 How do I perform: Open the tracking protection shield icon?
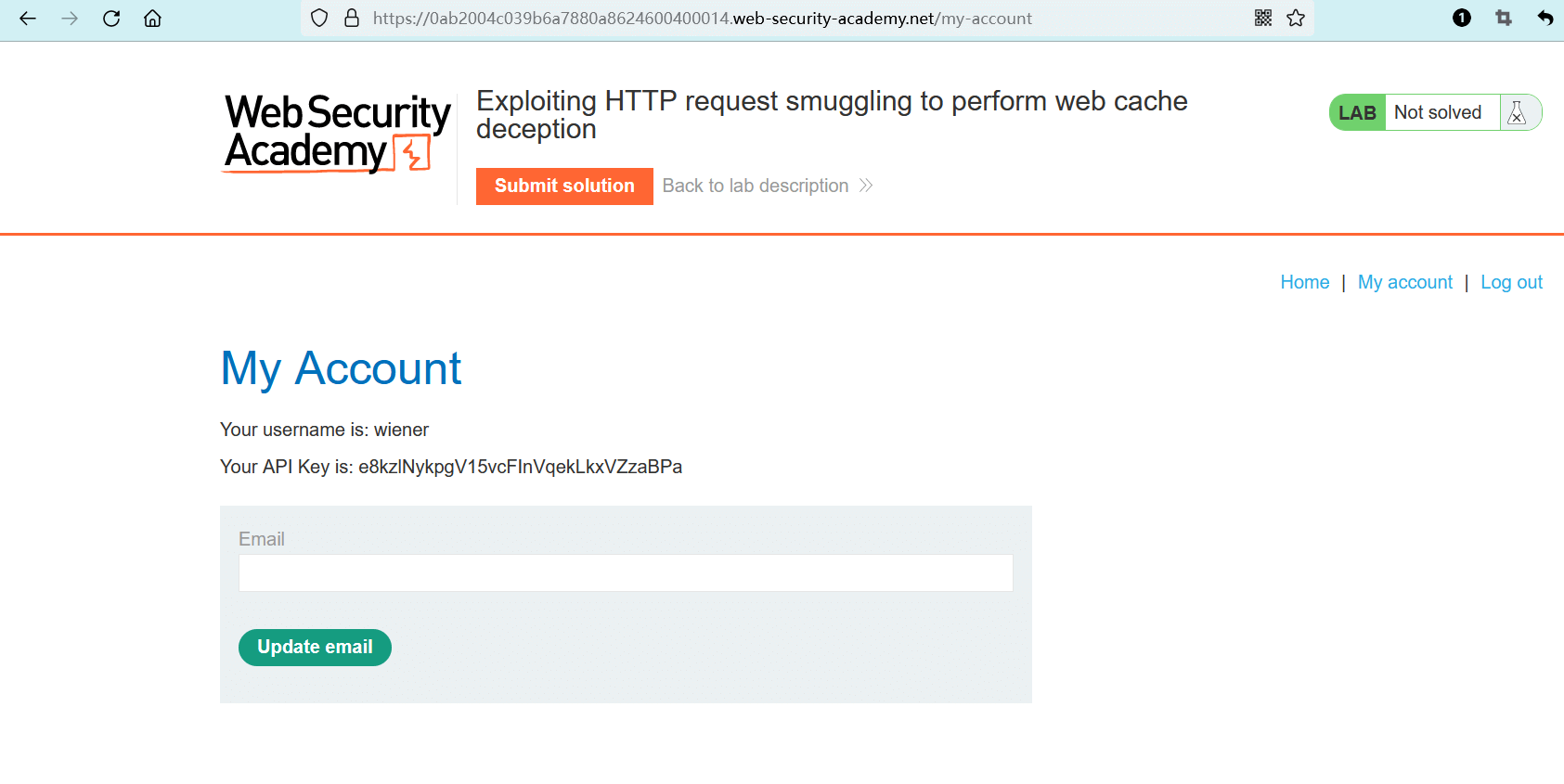tap(319, 19)
